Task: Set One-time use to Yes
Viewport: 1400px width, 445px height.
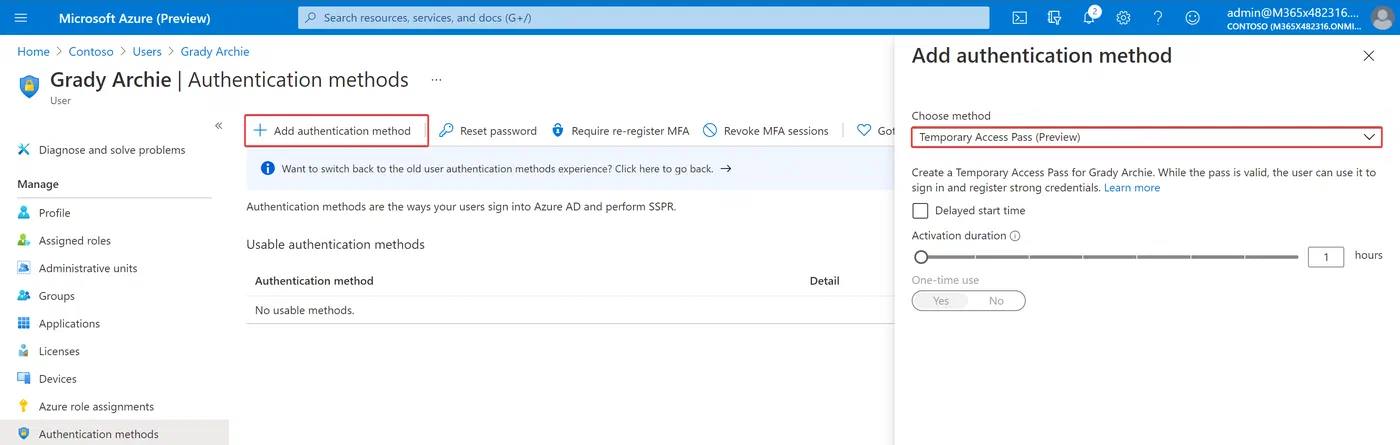Action: point(941,300)
